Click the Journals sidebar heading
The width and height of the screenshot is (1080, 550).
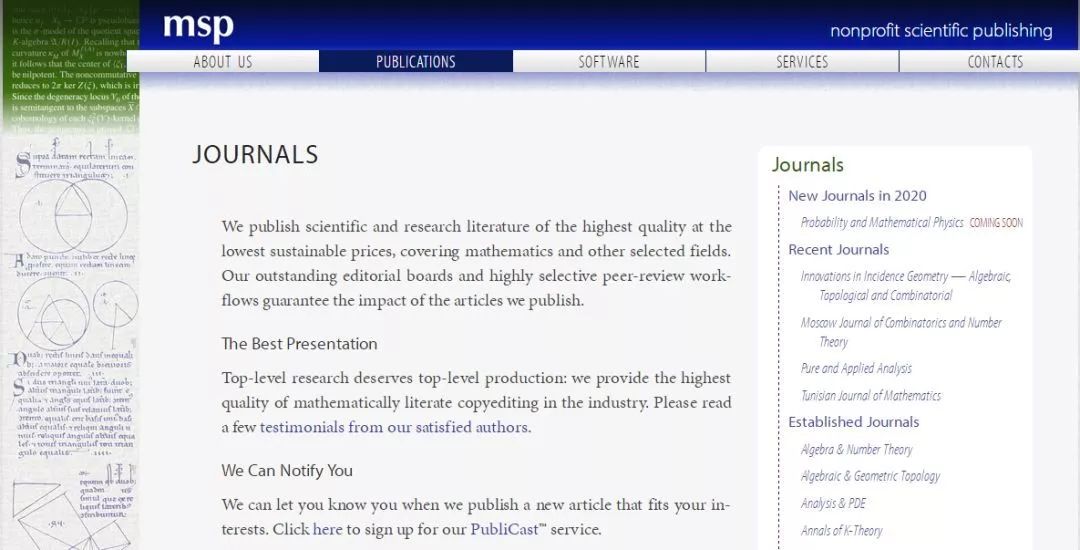coord(807,165)
